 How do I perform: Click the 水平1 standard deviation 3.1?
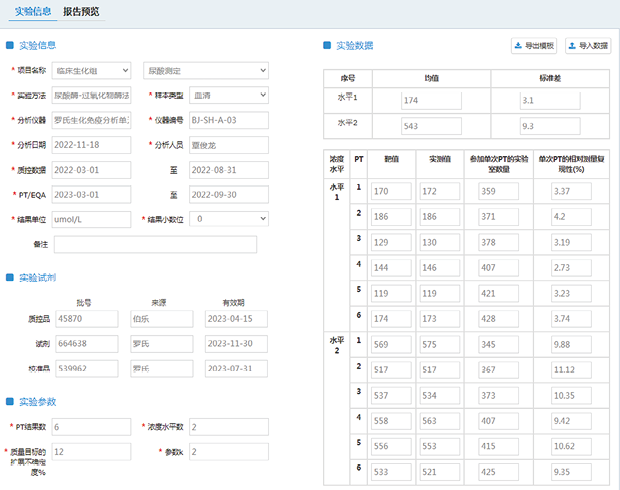pos(550,100)
